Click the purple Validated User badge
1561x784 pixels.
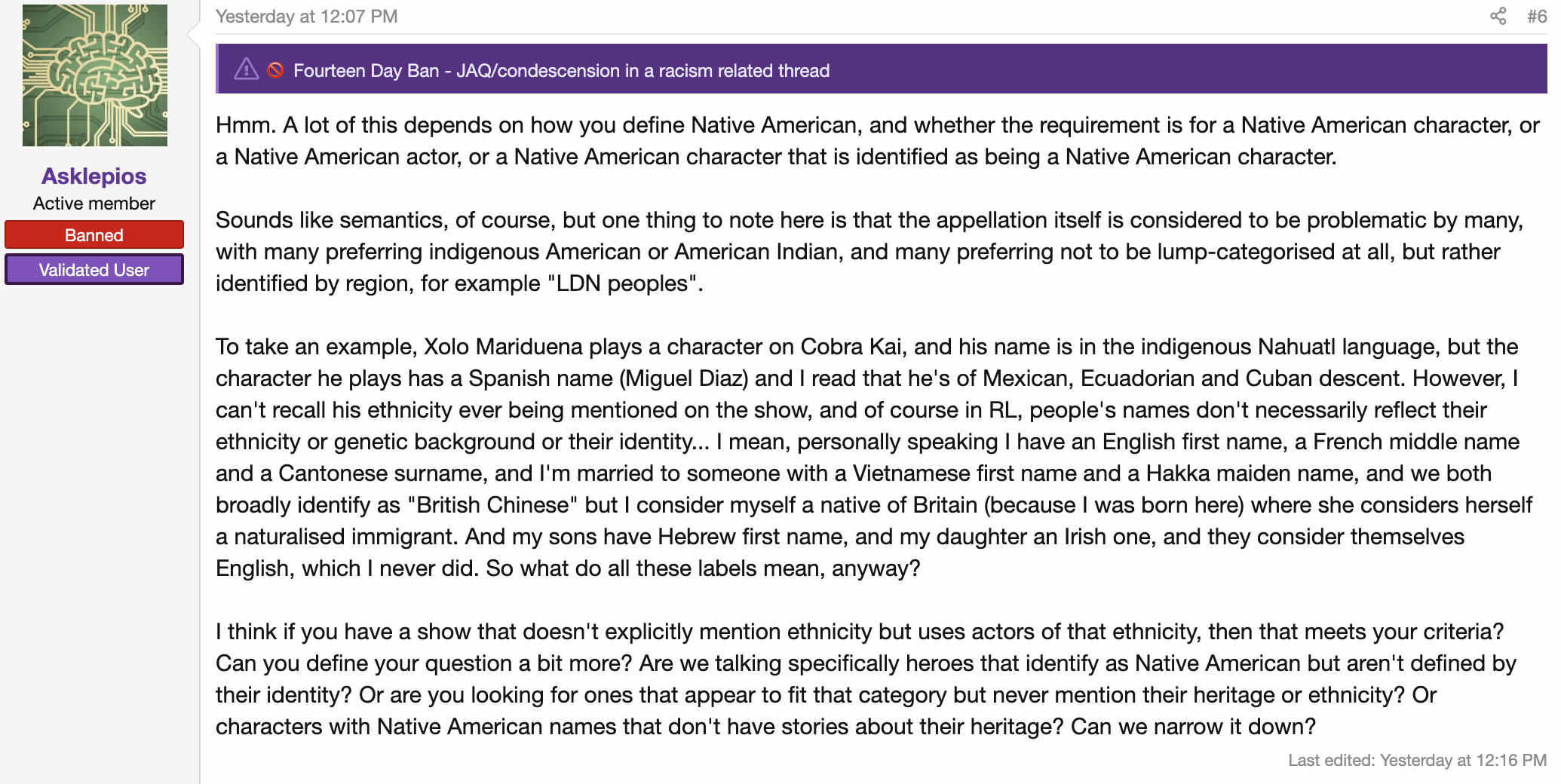94,269
